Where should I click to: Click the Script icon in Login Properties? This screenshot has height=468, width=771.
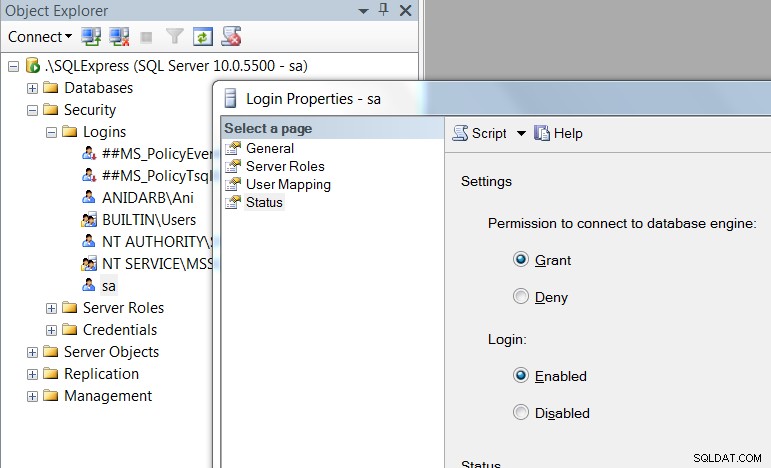460,133
